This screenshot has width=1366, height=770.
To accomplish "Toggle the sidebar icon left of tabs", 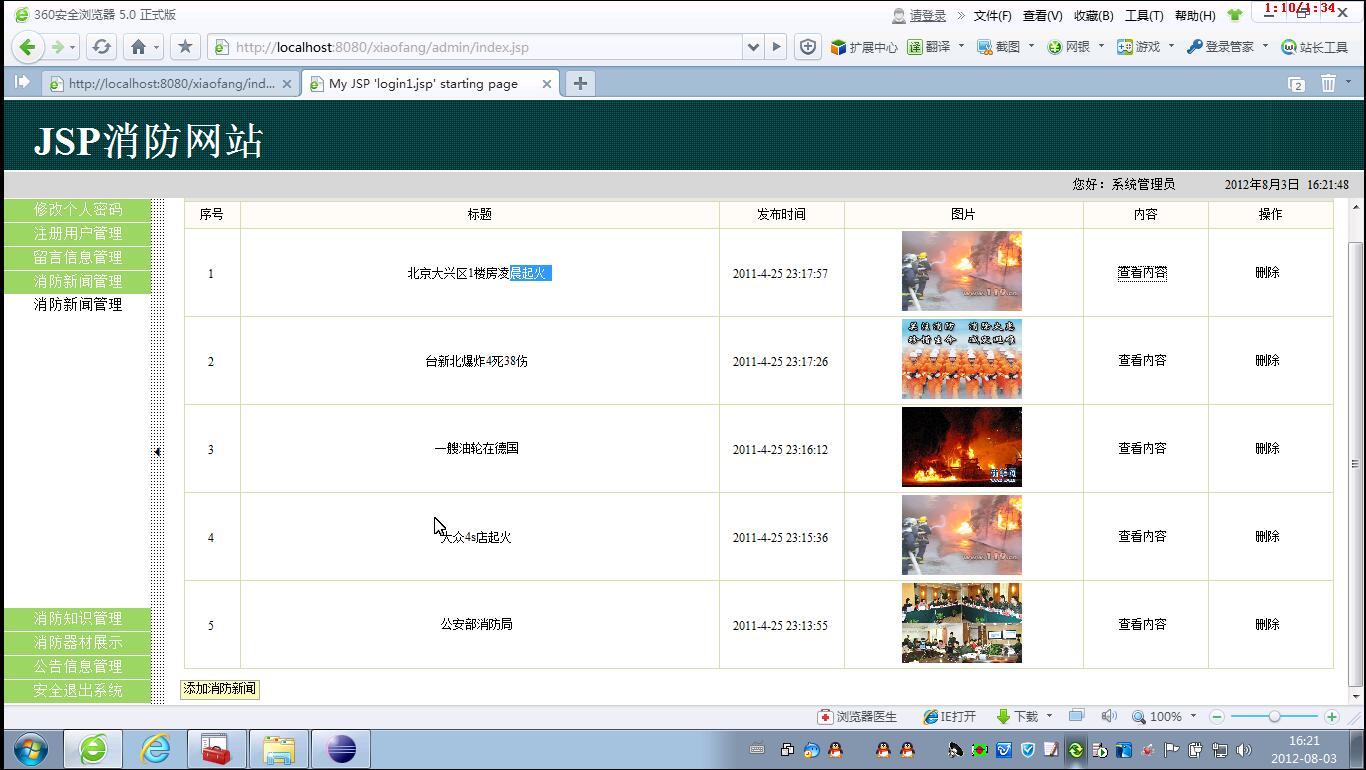I will click(x=21, y=83).
